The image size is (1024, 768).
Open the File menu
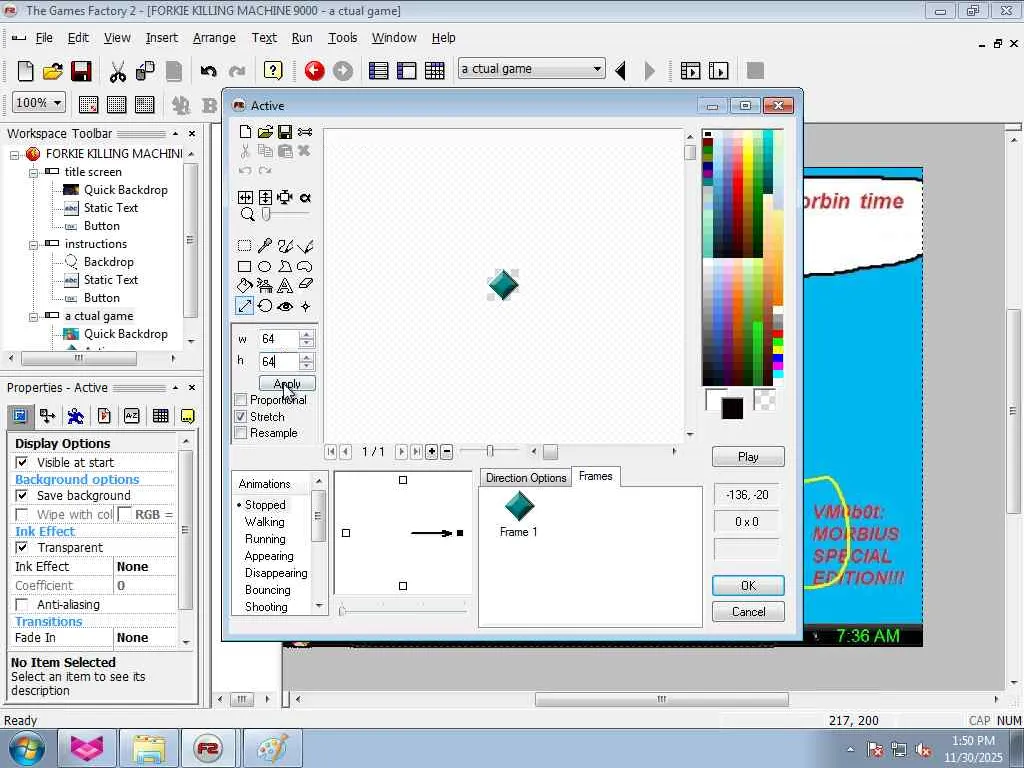pos(44,38)
